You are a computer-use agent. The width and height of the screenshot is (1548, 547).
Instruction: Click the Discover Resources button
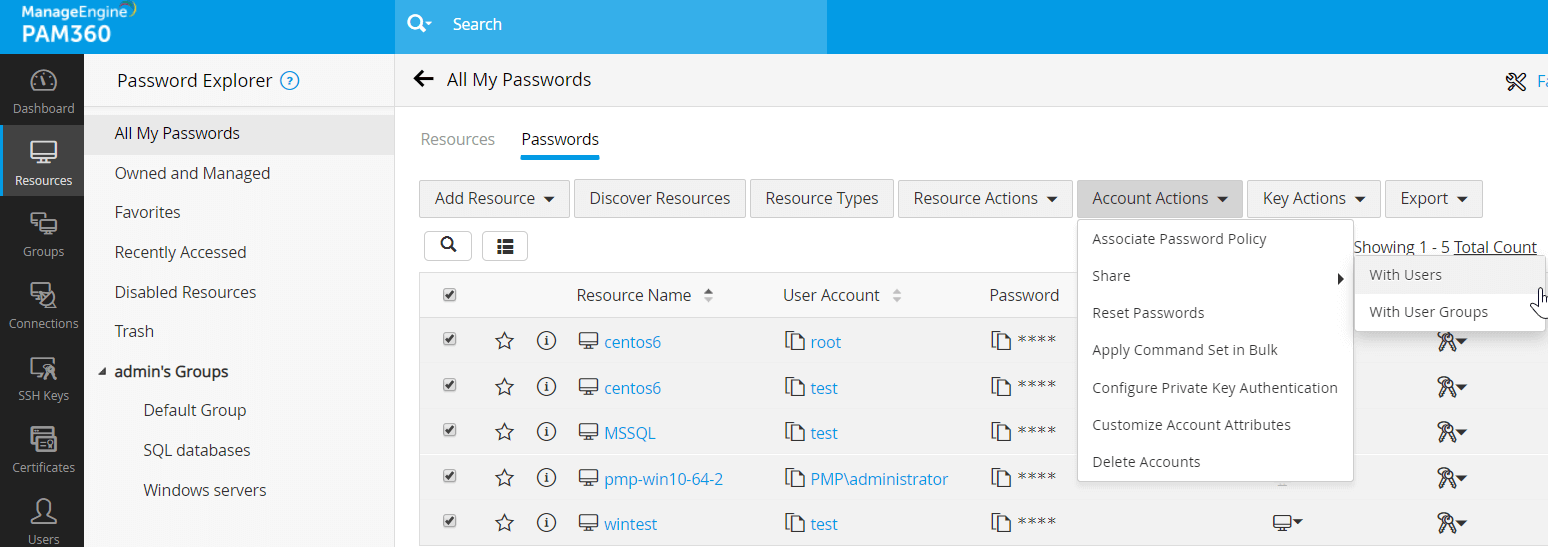tap(659, 199)
